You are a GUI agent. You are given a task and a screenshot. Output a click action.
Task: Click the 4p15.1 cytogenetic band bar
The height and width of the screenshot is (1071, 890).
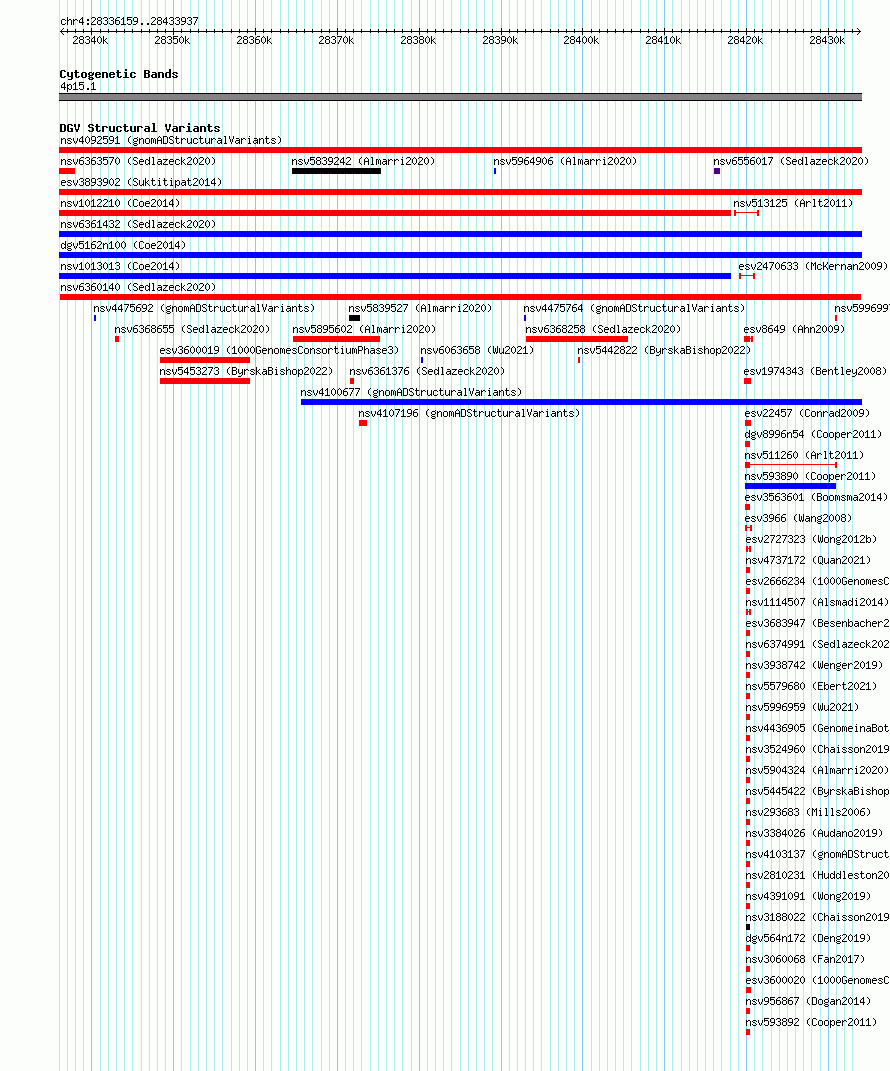coord(460,97)
